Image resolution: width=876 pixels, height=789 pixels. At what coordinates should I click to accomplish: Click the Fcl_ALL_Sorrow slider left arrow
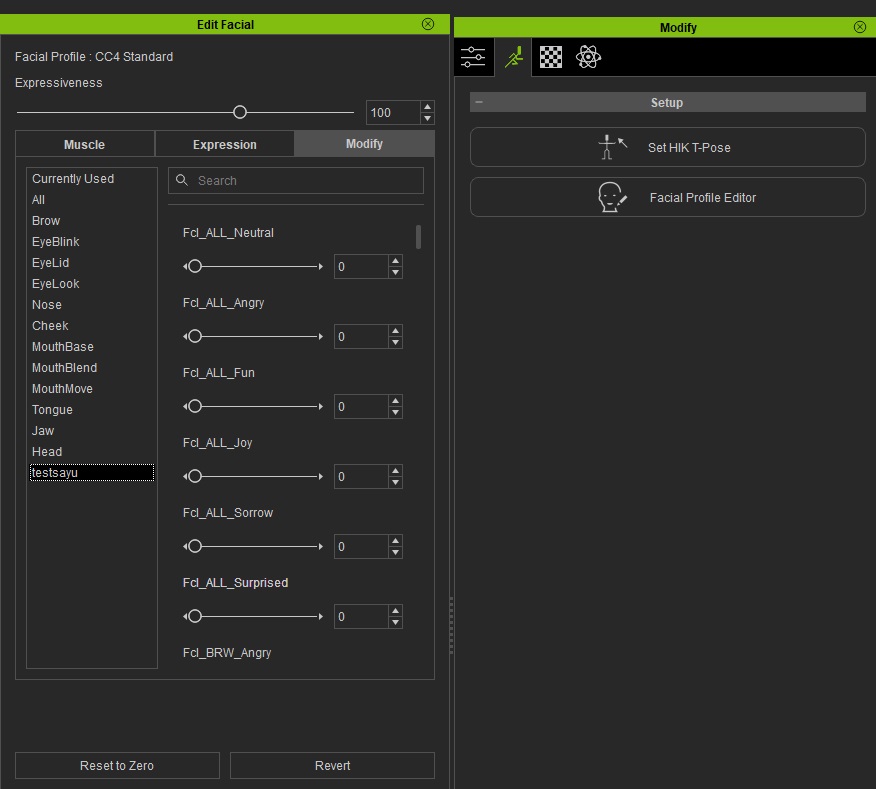(x=185, y=546)
